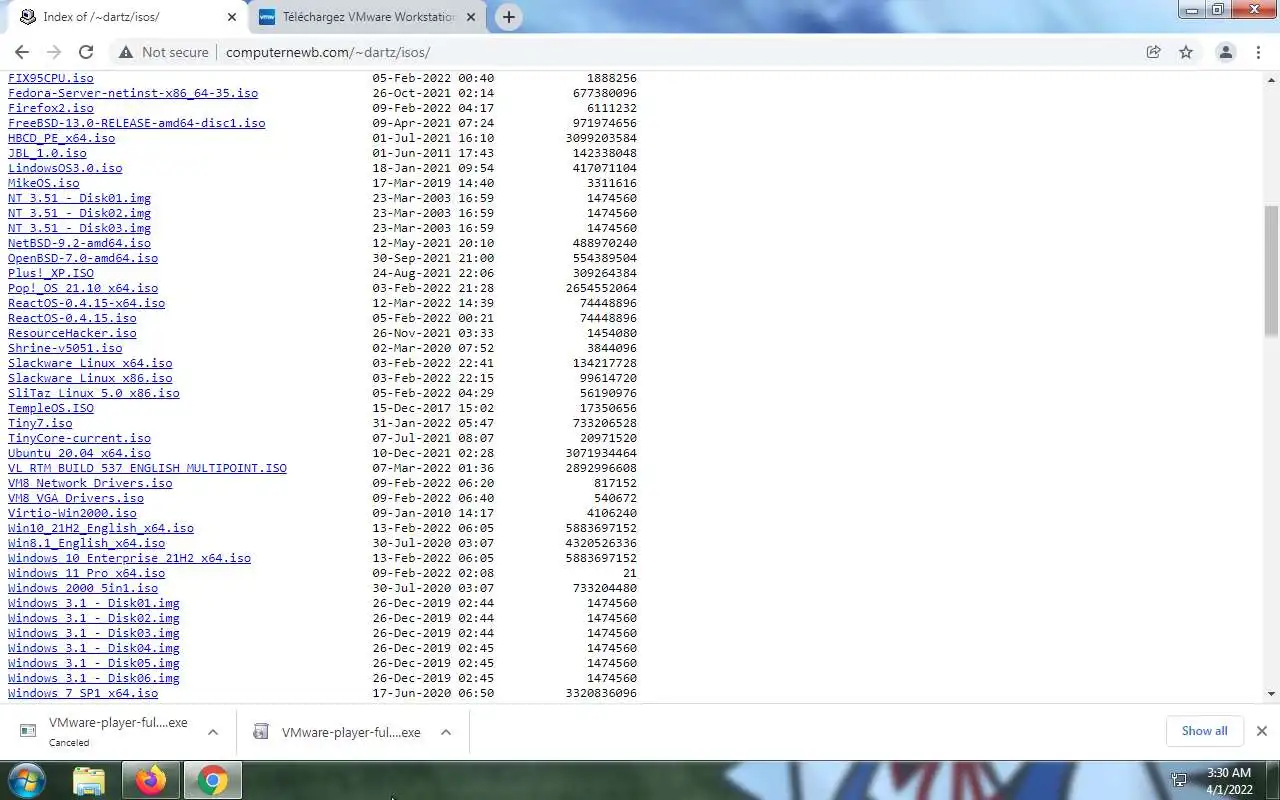1280x800 pixels.
Task: Click HBCD_PE_x64.iso link
Action: [61, 138]
